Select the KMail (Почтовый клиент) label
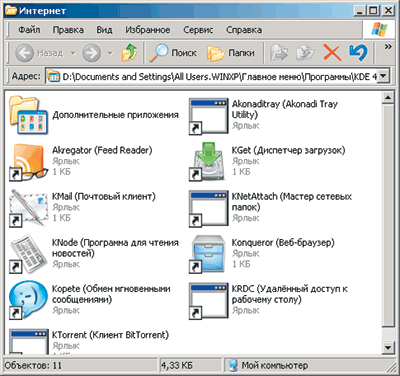The height and width of the screenshot is (376, 400). (x=104, y=196)
